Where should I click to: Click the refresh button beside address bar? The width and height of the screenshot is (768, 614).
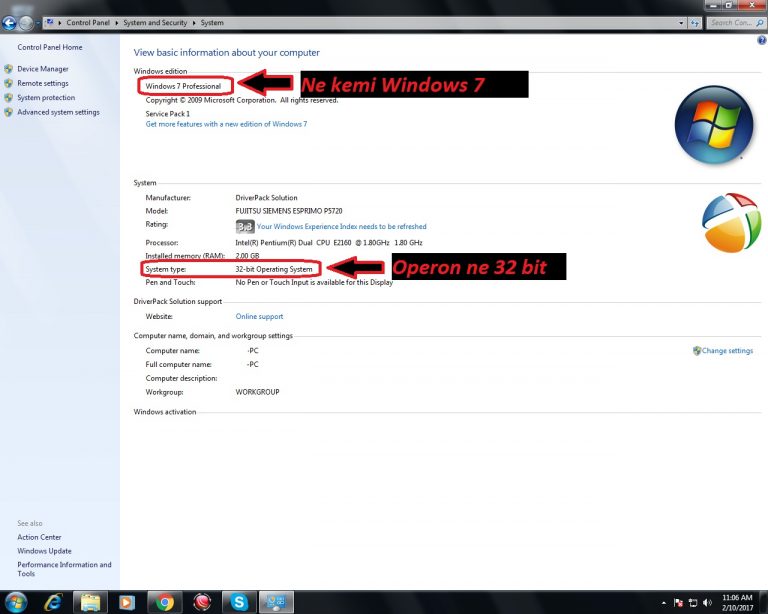pos(695,23)
